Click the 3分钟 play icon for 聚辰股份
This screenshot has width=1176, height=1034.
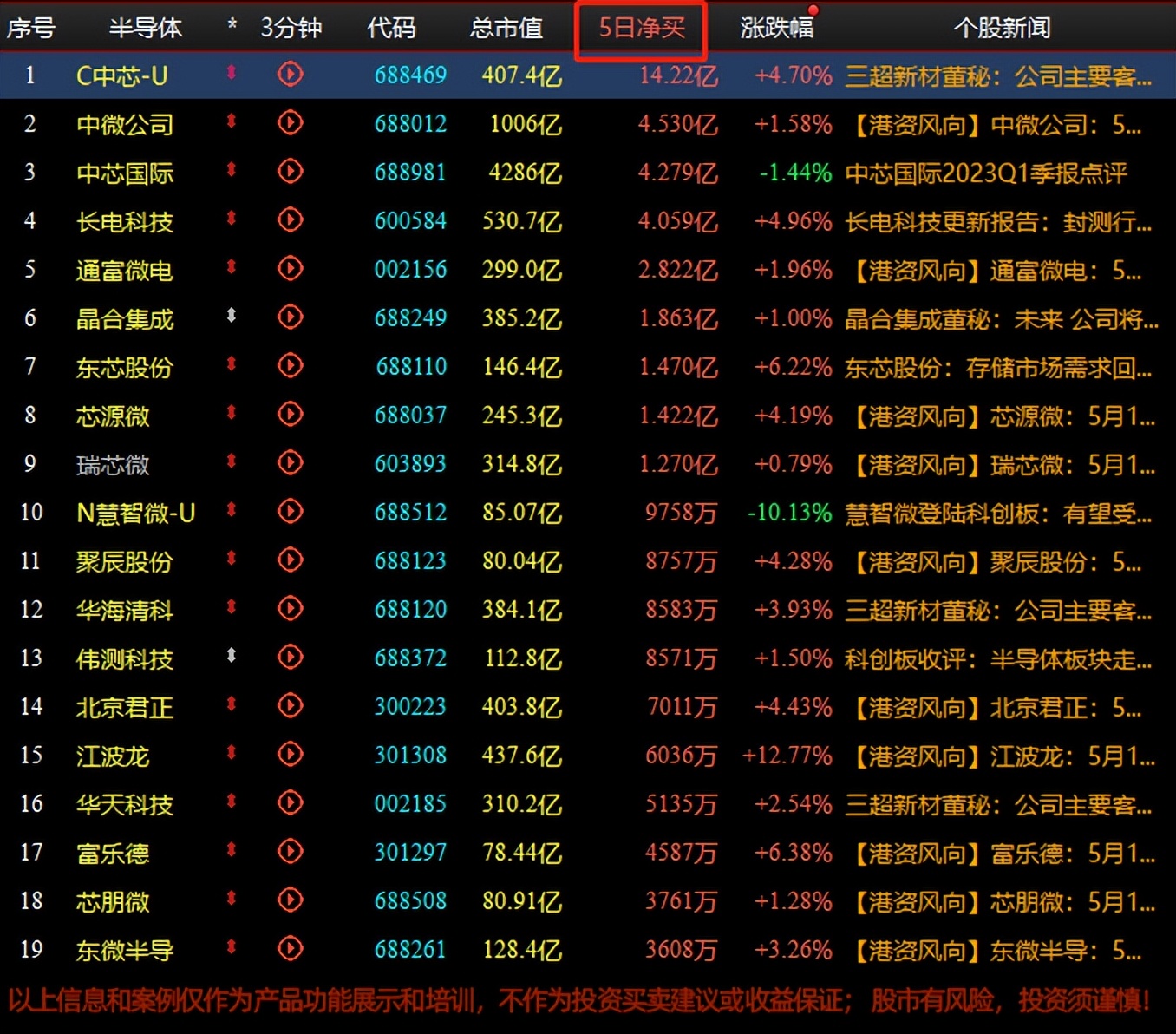click(x=290, y=560)
